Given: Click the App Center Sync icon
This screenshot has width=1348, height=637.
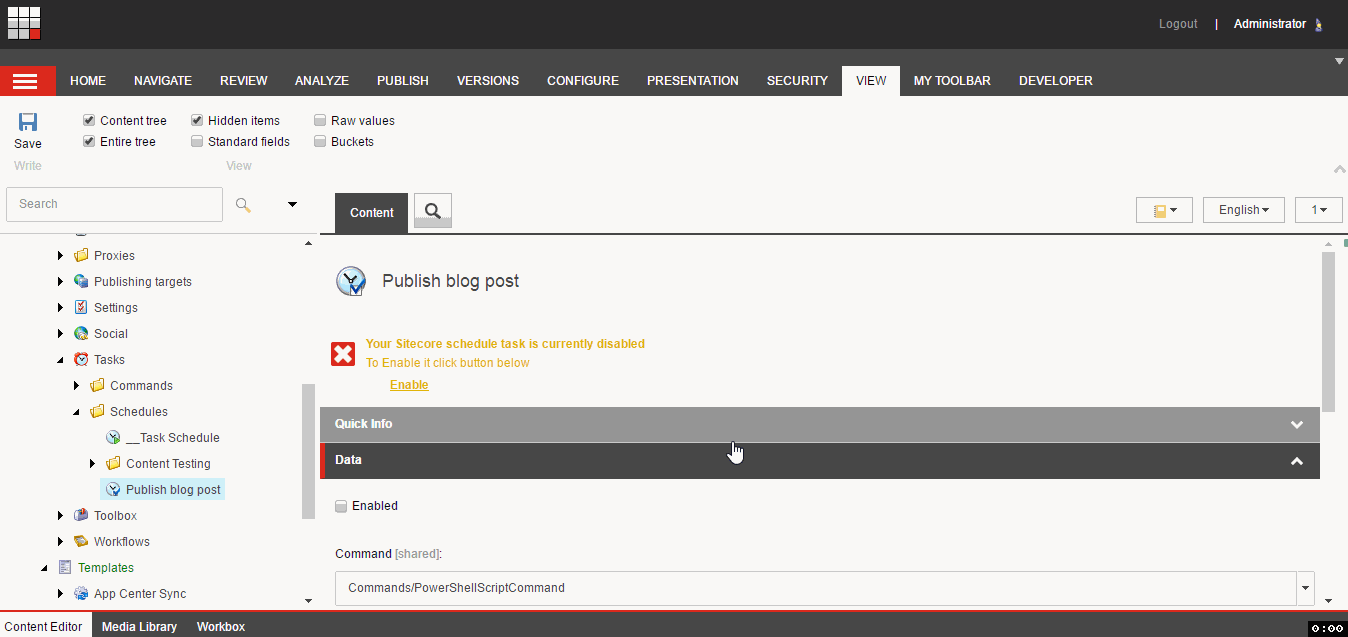Looking at the screenshot, I should point(81,593).
